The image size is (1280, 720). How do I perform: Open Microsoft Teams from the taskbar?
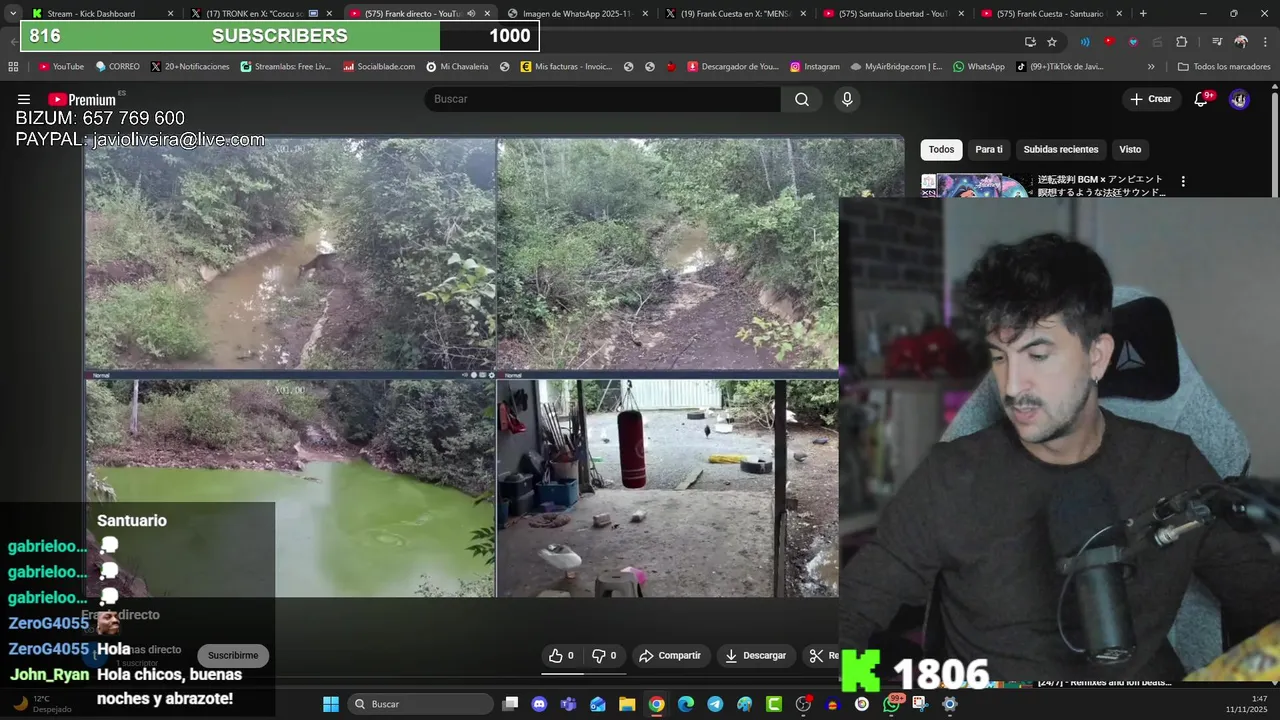click(569, 704)
